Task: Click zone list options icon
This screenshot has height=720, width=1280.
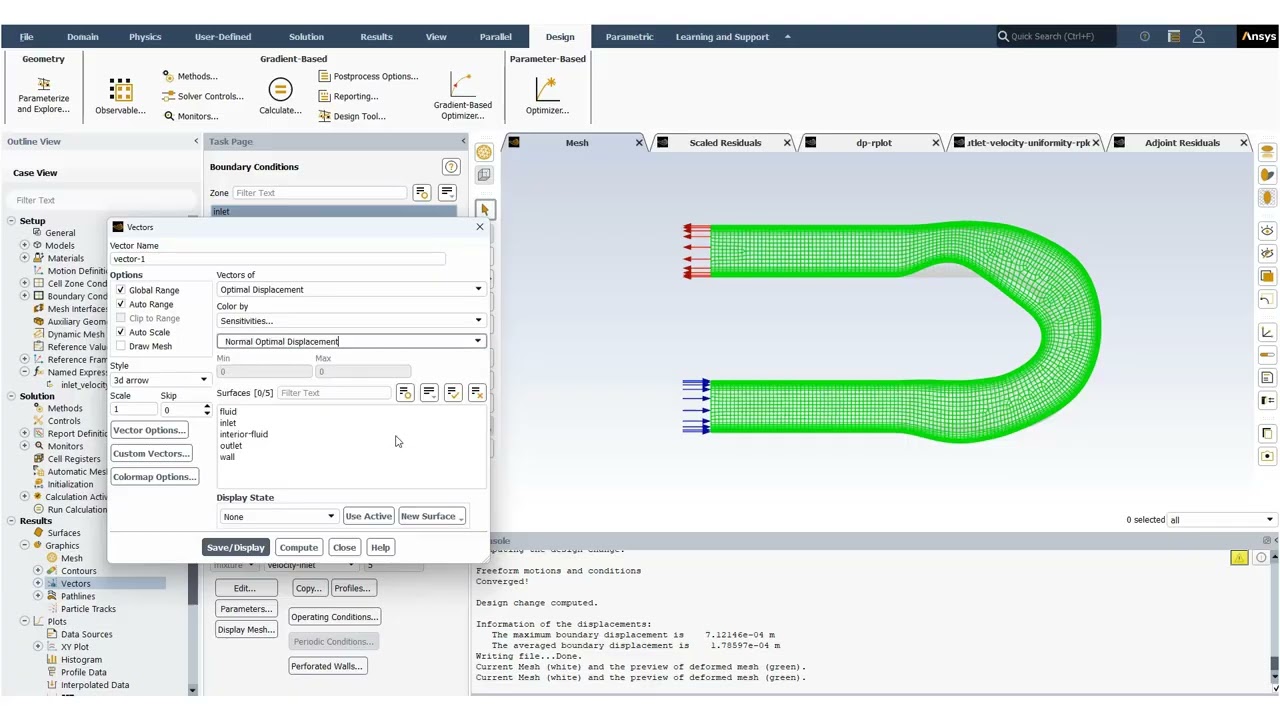Action: click(447, 192)
